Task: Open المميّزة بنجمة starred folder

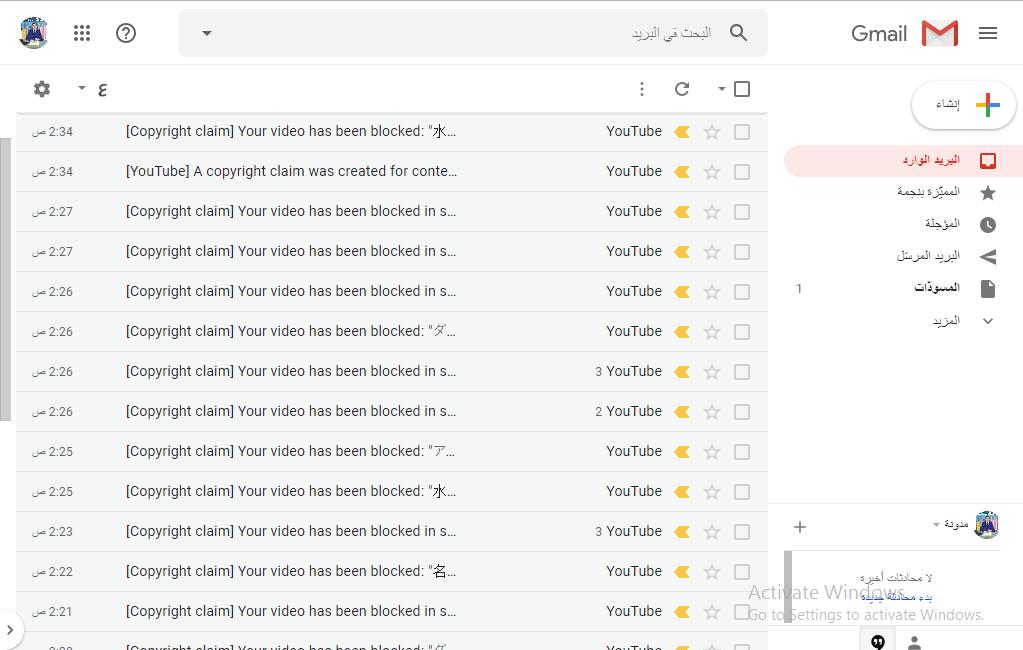Action: [x=928, y=192]
